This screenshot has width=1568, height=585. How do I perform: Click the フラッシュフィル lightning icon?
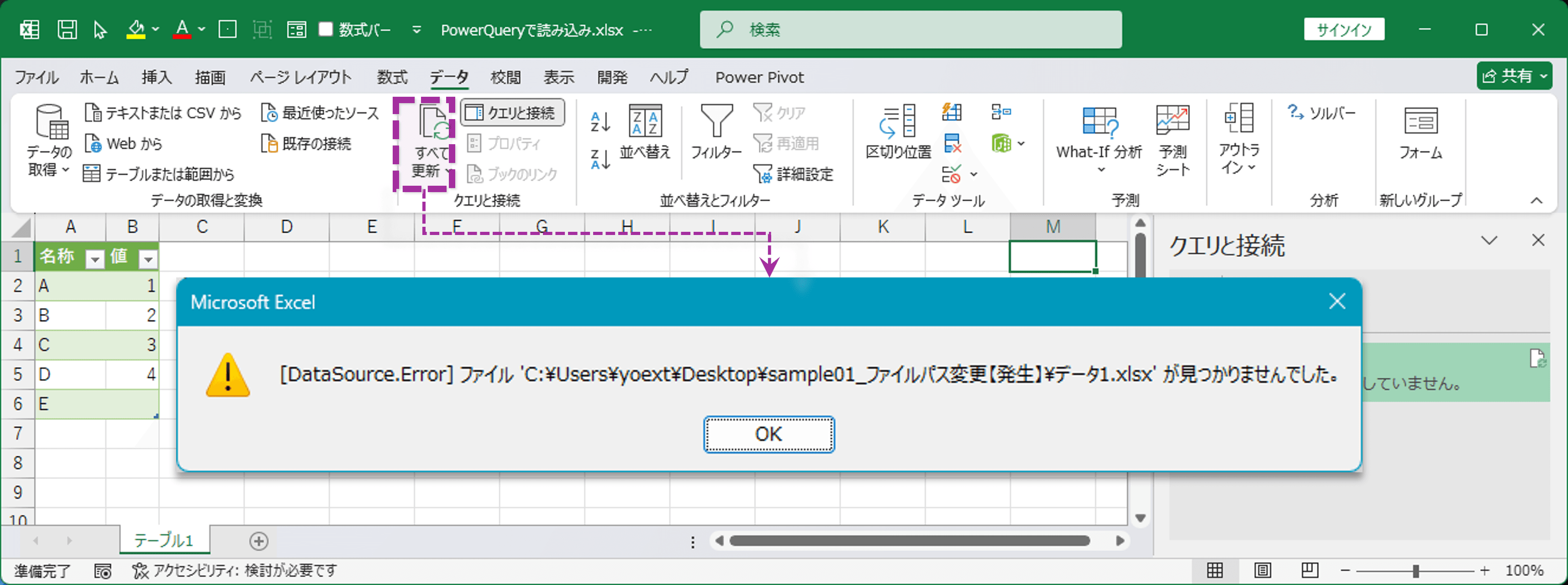(x=952, y=112)
